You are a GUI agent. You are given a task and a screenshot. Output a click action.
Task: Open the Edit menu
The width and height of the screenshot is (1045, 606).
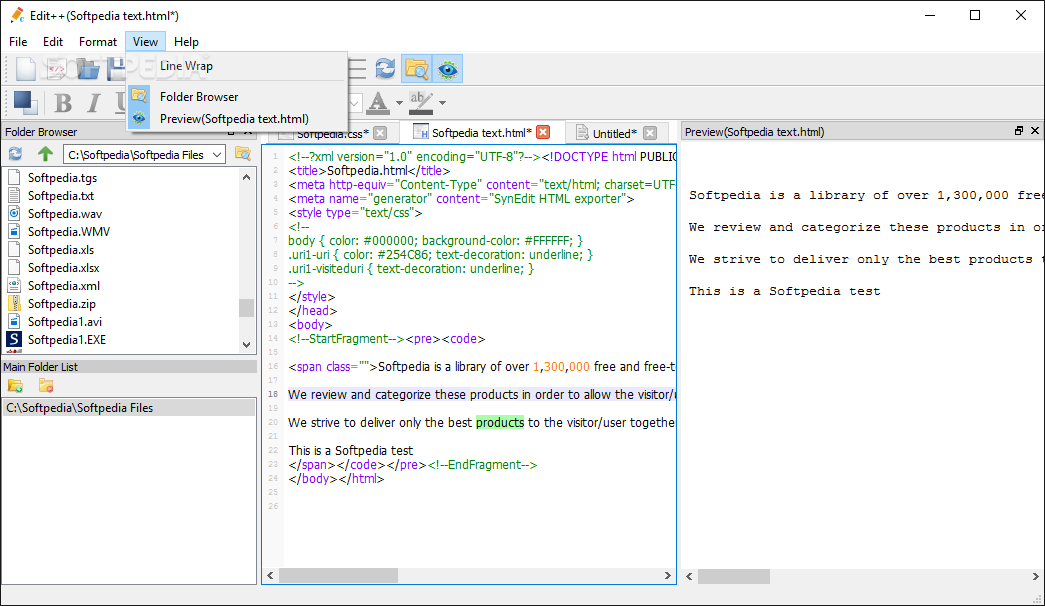point(53,41)
